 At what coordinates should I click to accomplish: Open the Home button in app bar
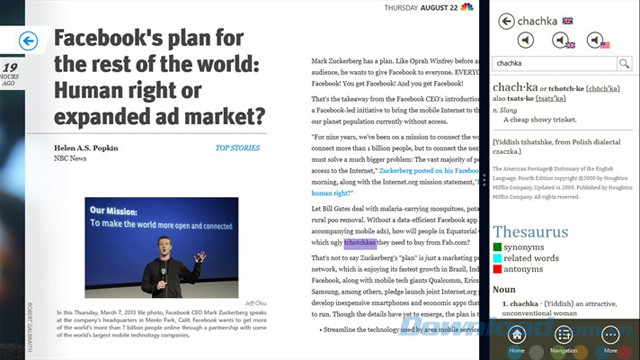[x=517, y=339]
